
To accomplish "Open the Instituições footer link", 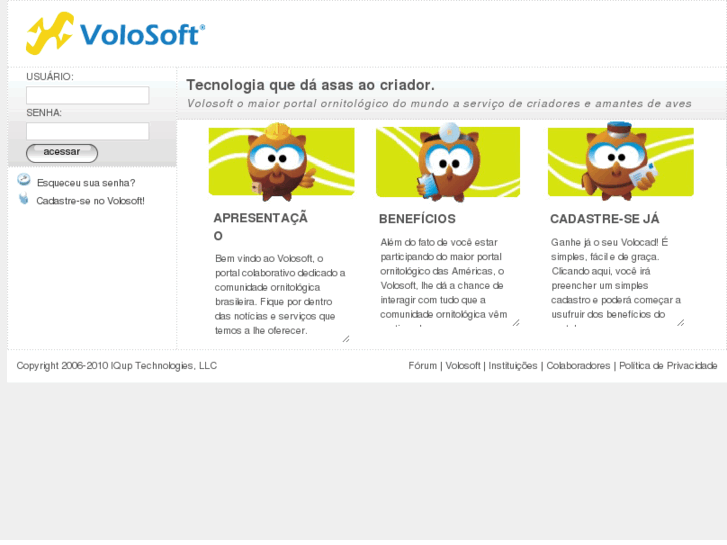I will (513, 366).
